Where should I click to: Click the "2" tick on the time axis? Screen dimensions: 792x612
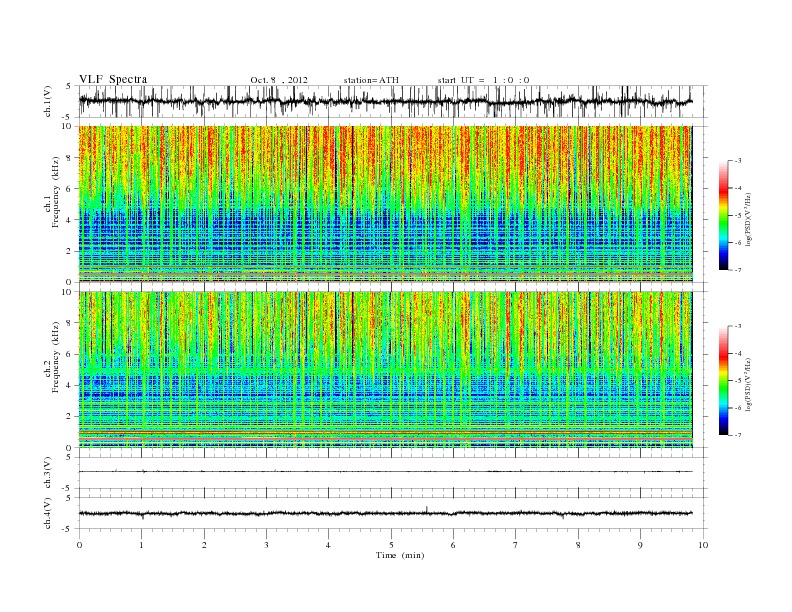tap(204, 545)
